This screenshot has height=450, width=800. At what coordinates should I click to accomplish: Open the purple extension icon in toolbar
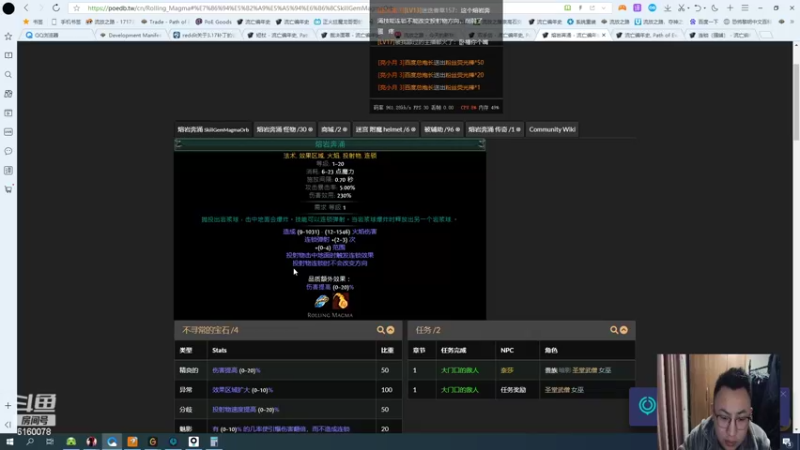[x=637, y=8]
